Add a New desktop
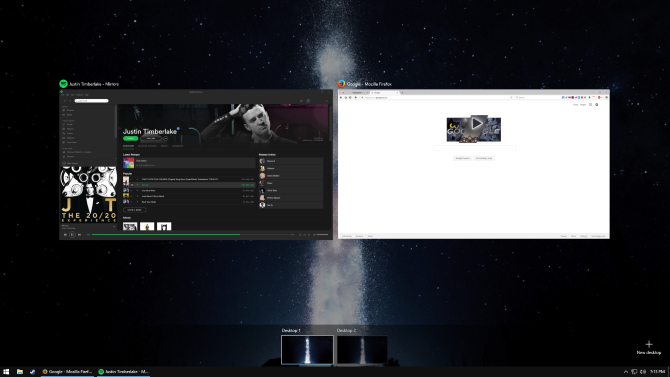This screenshot has height=377, width=670. coord(649,348)
